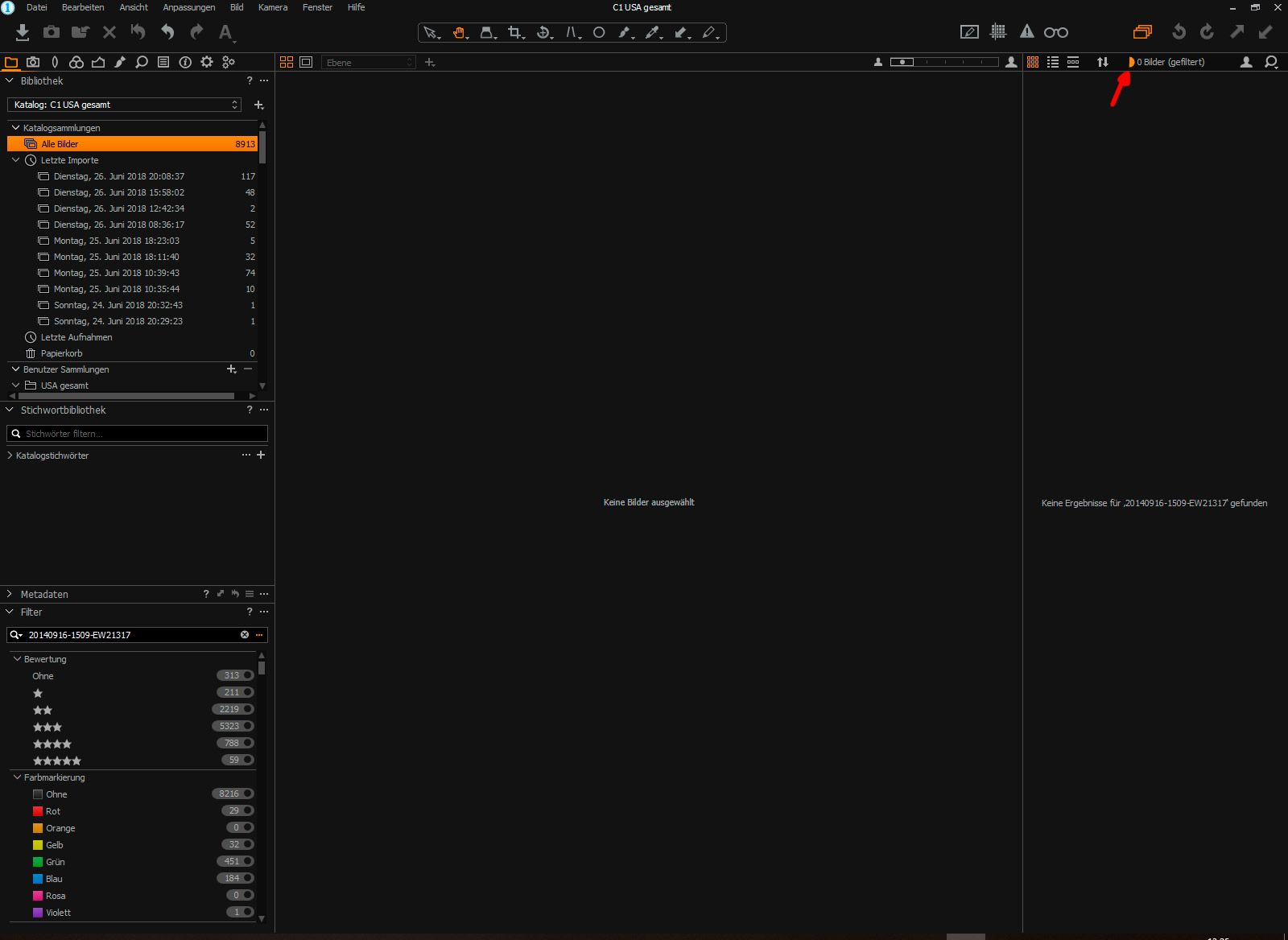
Task: Click the Redo arrow icon
Action: 196,32
